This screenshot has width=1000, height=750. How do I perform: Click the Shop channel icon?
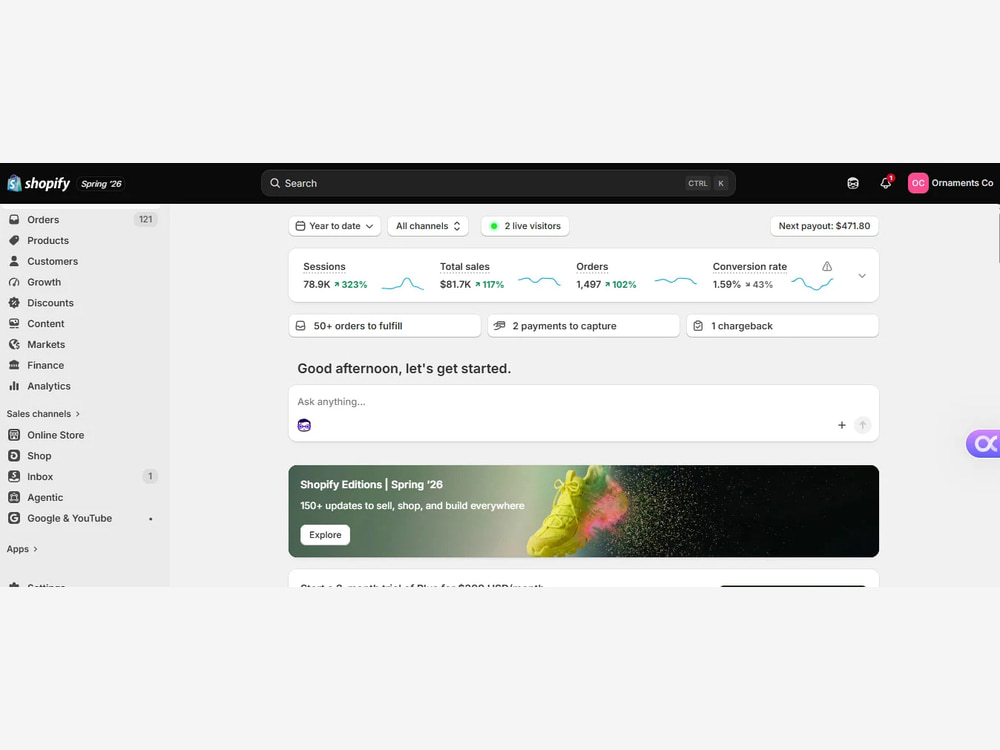click(14, 455)
